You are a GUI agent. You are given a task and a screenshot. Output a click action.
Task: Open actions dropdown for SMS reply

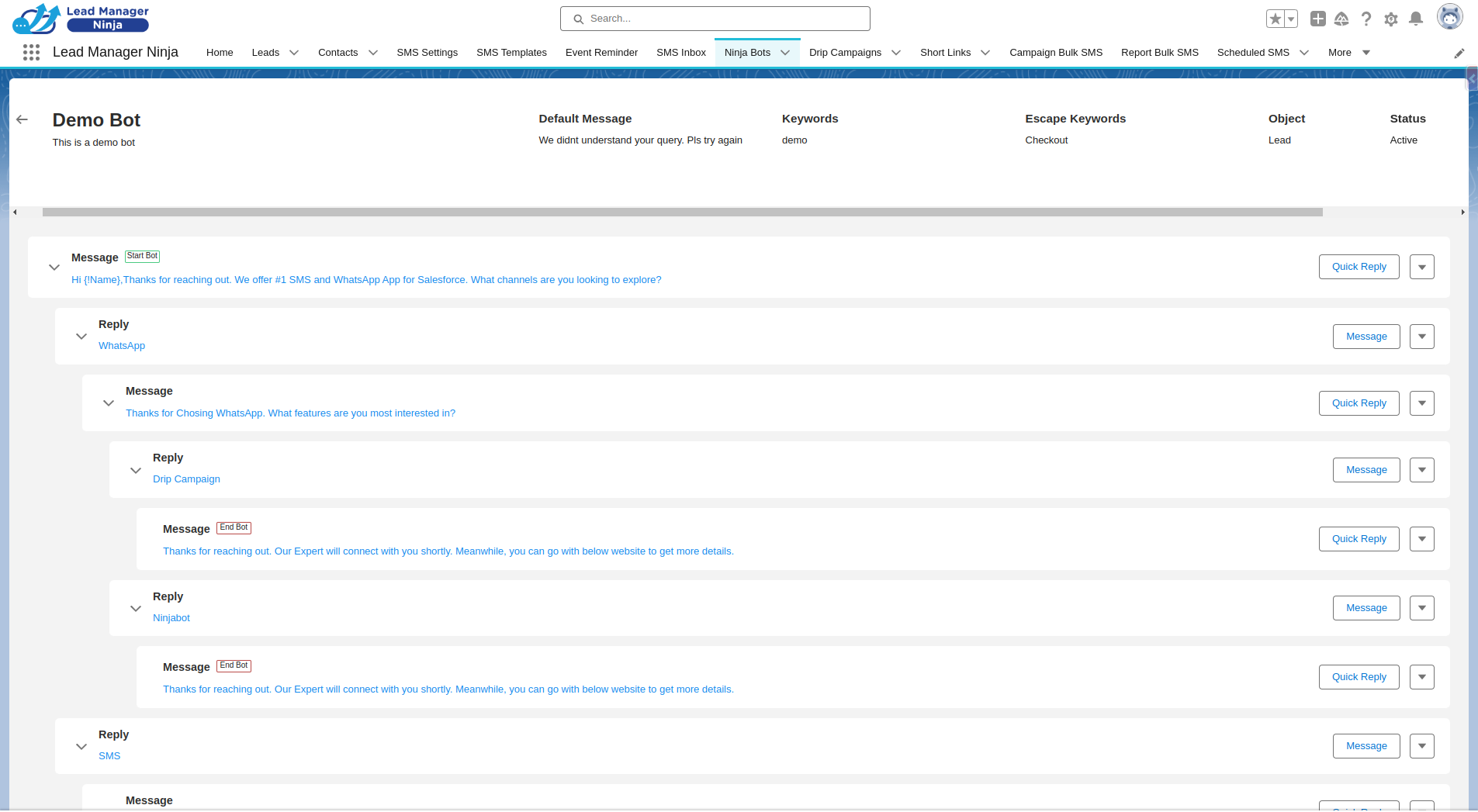(x=1421, y=746)
